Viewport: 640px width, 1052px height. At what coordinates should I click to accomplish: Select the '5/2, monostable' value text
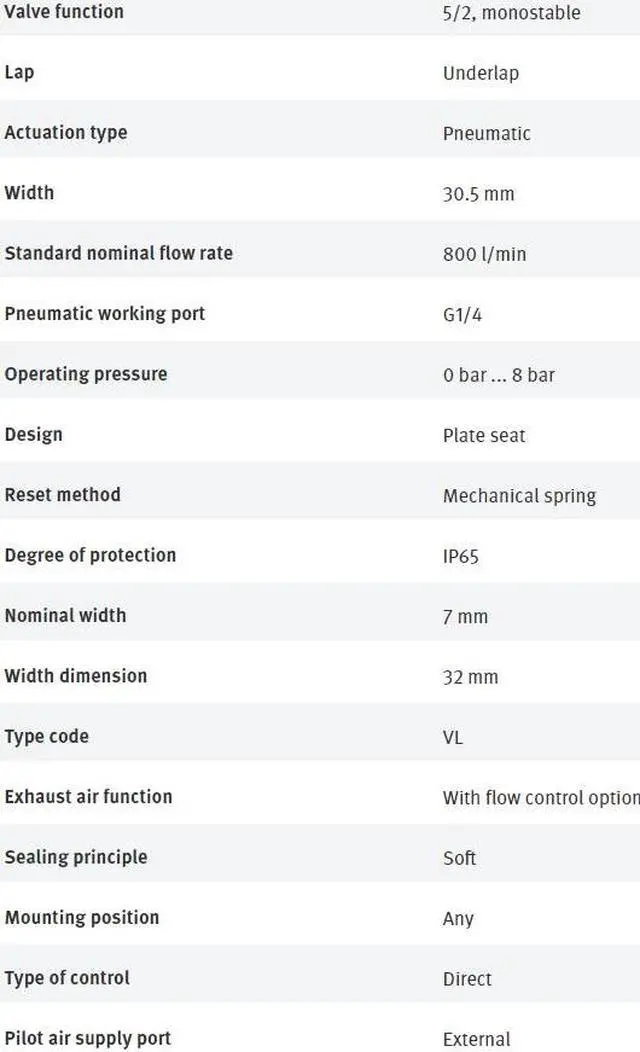(x=511, y=13)
